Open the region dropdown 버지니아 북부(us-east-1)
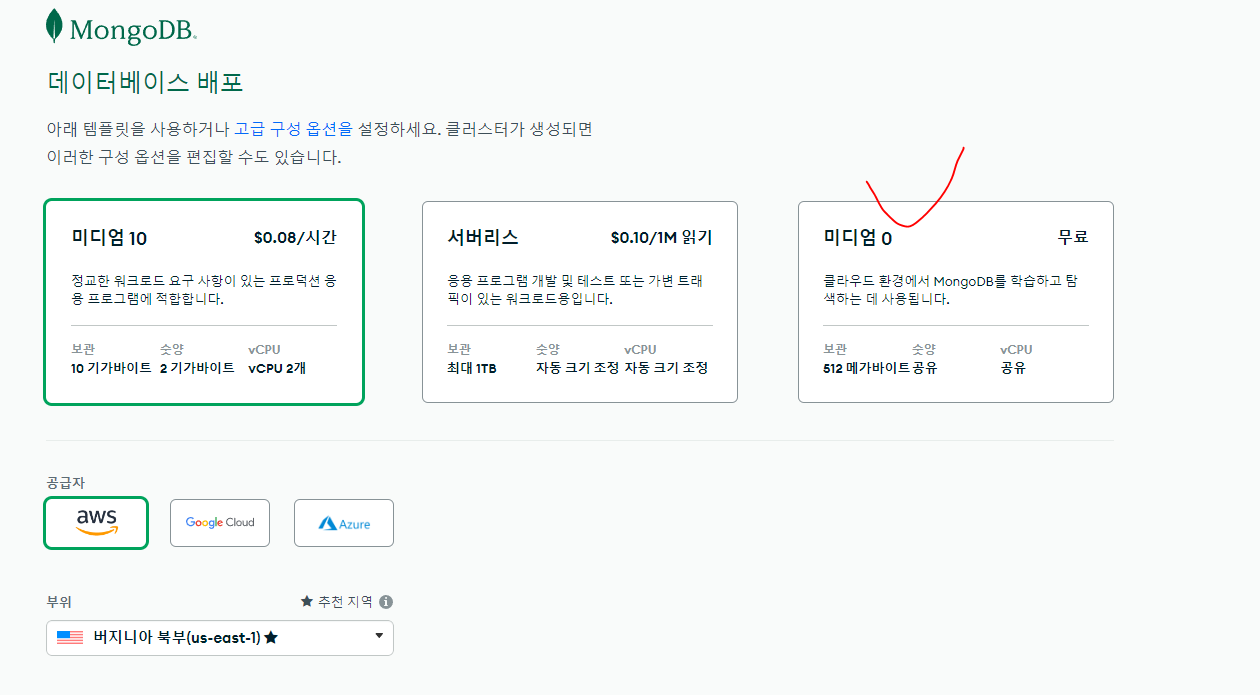This screenshot has width=1260, height=695. pyautogui.click(x=220, y=638)
